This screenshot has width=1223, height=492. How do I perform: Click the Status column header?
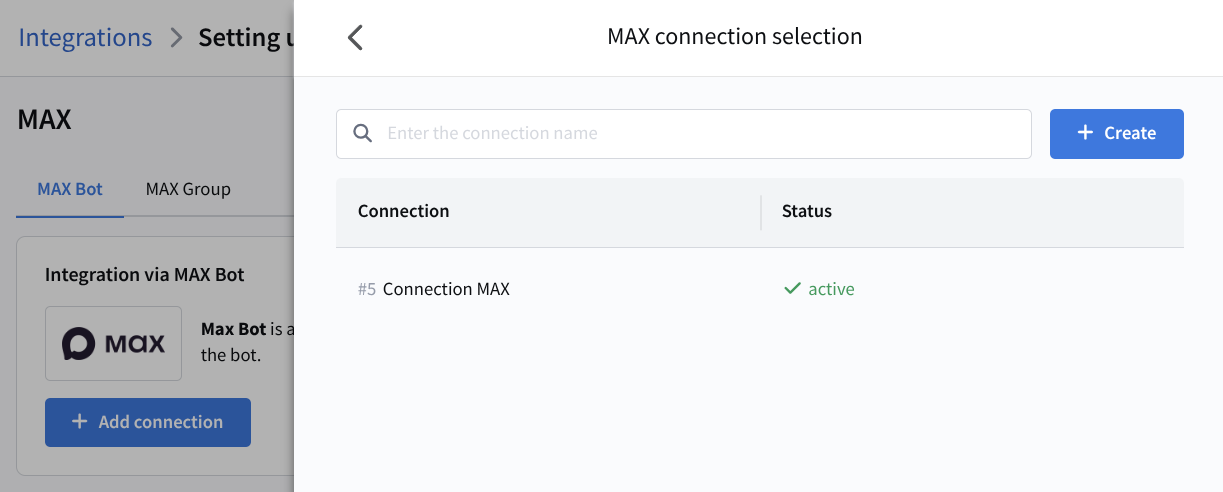(806, 211)
